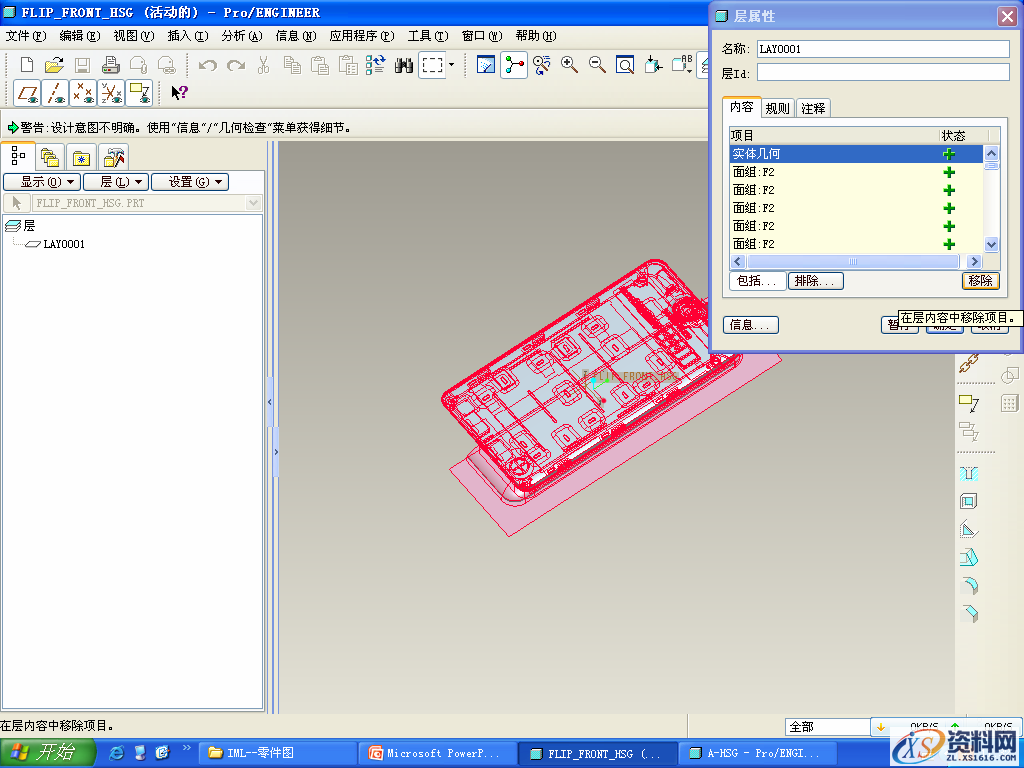Image resolution: width=1024 pixels, height=768 pixels.
Task: Click the What's This help cursor icon
Action: point(179,93)
